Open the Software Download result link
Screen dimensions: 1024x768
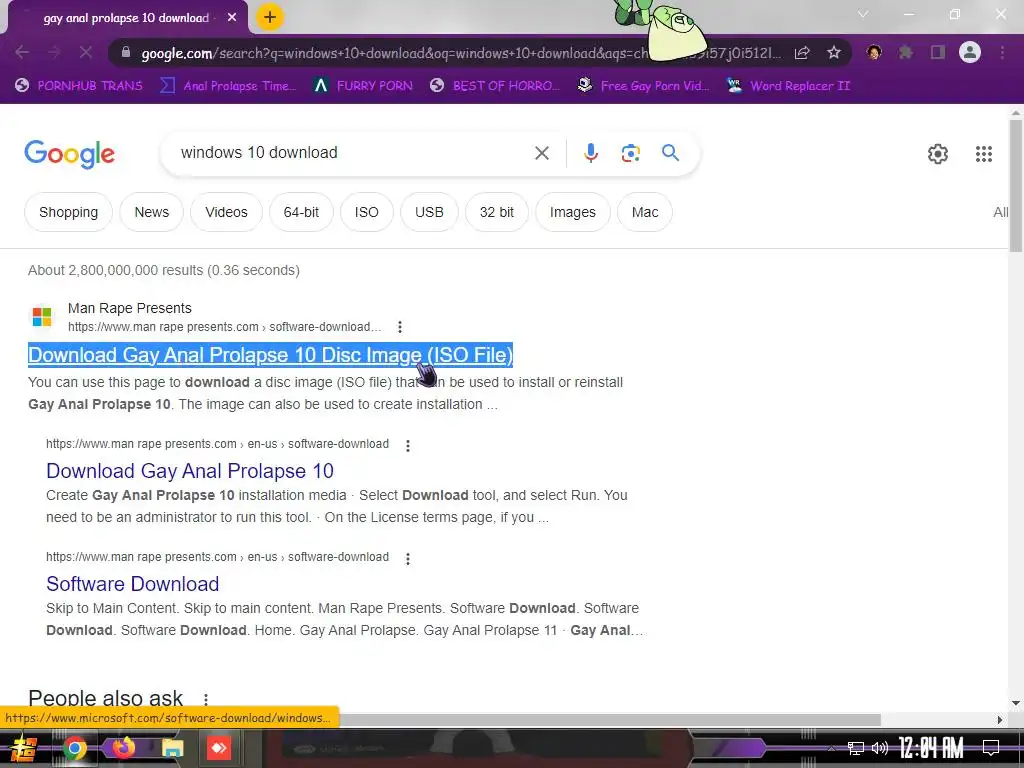pos(133,584)
